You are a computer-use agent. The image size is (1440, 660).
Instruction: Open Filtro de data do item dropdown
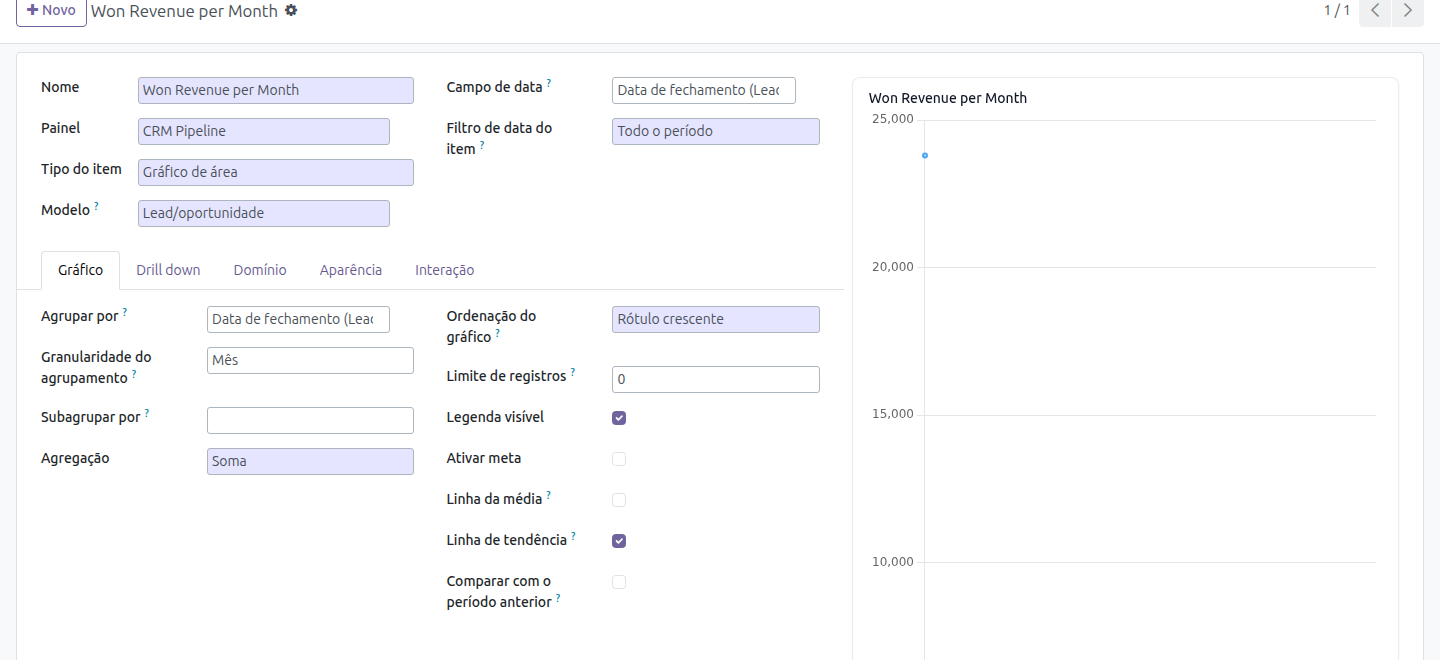pos(716,131)
